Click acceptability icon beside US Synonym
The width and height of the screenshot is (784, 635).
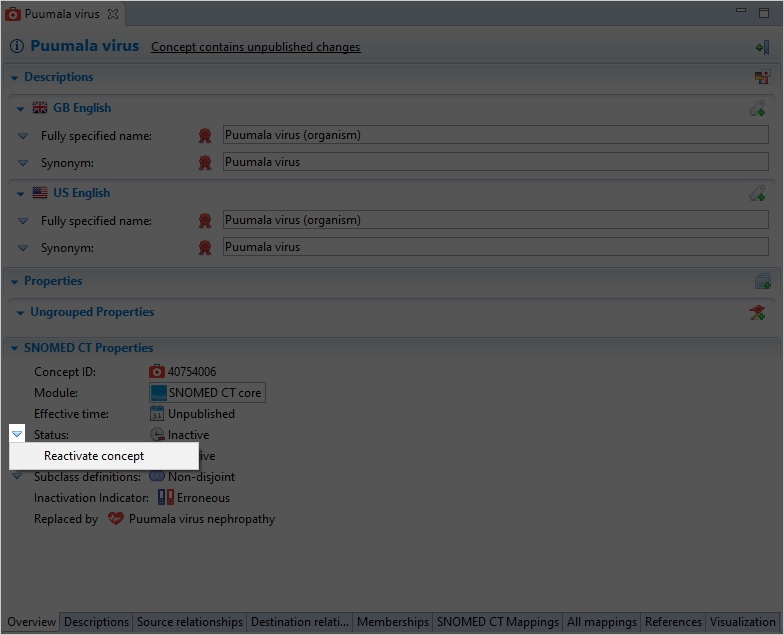[205, 248]
